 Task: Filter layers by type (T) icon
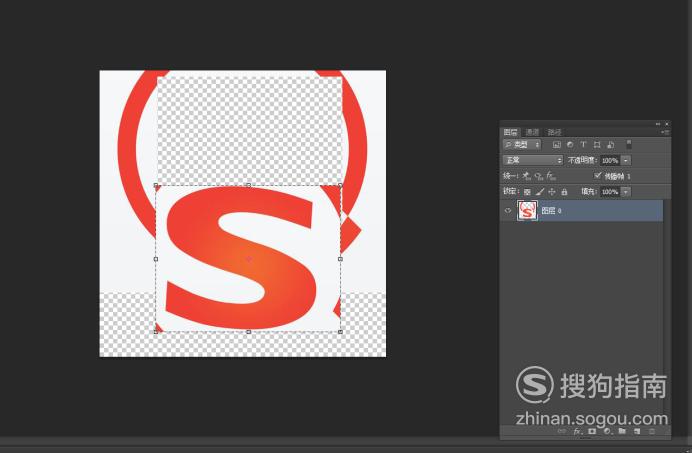(x=583, y=144)
